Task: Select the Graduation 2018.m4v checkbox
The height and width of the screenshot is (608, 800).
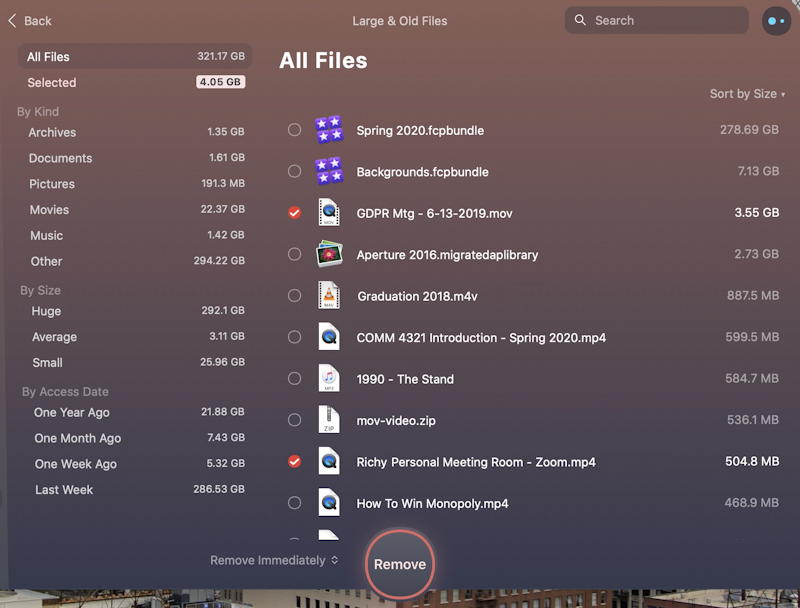Action: 294,295
